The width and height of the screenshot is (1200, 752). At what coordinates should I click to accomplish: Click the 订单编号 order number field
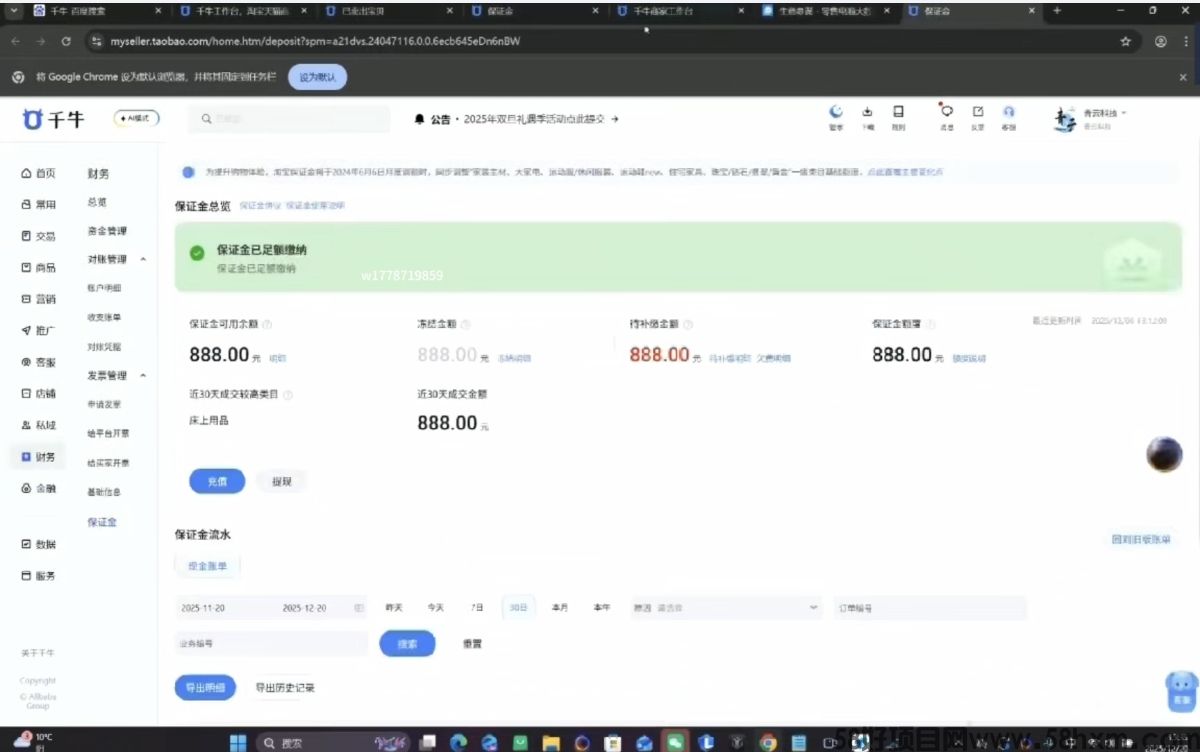pyautogui.click(x=929, y=608)
